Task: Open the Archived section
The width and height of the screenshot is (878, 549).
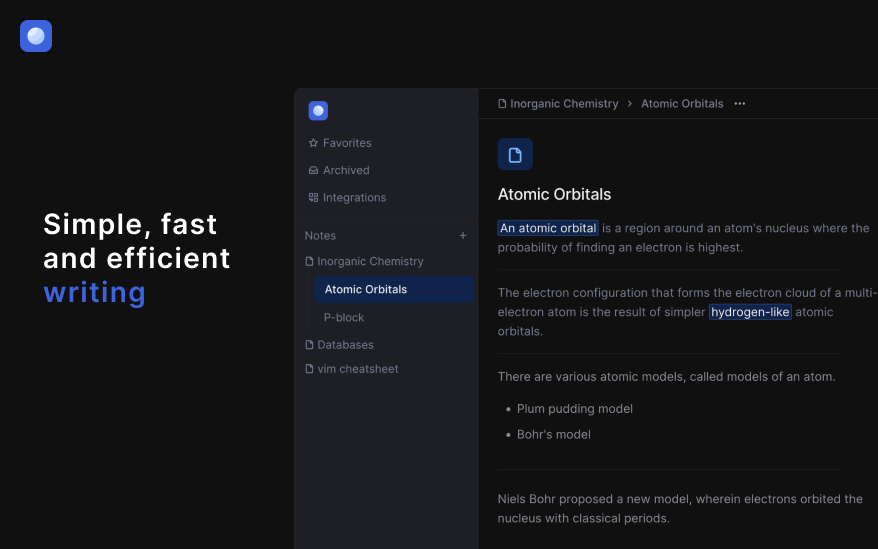Action: (x=339, y=170)
